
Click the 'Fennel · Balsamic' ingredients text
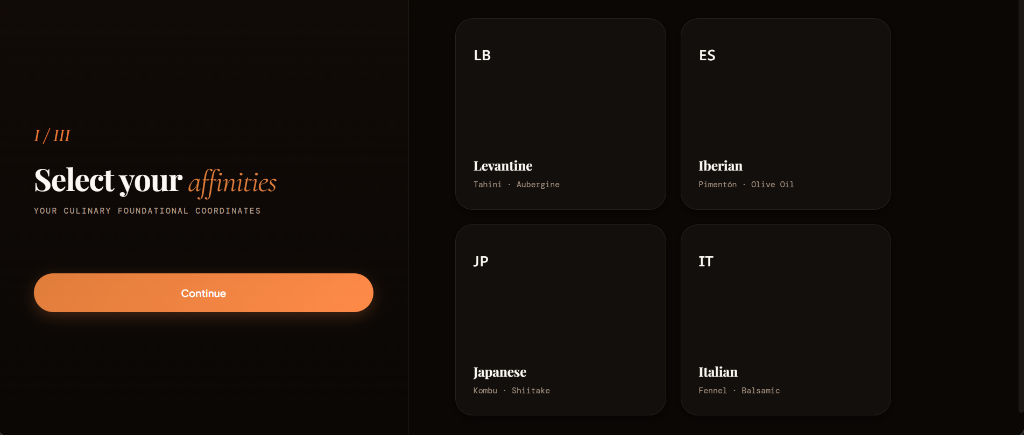tap(739, 391)
